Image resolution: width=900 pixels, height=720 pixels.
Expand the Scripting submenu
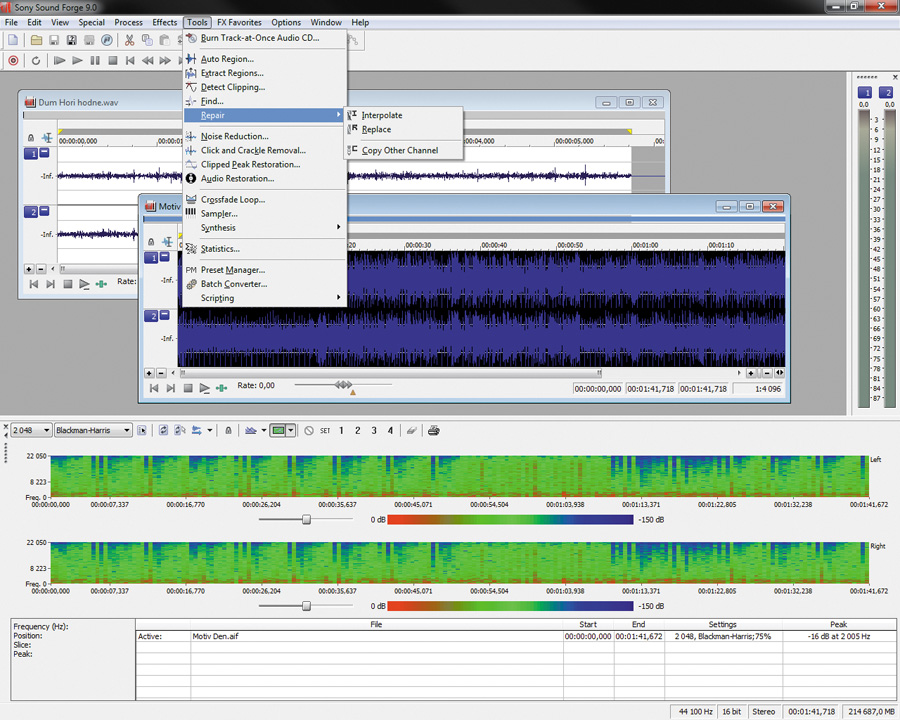point(265,298)
